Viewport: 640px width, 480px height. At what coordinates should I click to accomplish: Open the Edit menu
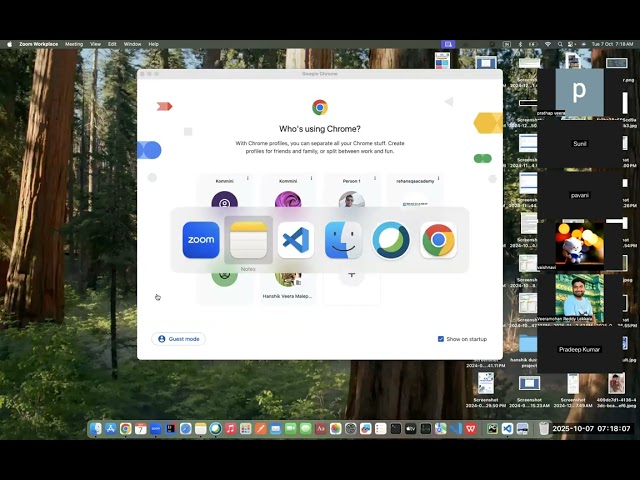[x=112, y=44]
